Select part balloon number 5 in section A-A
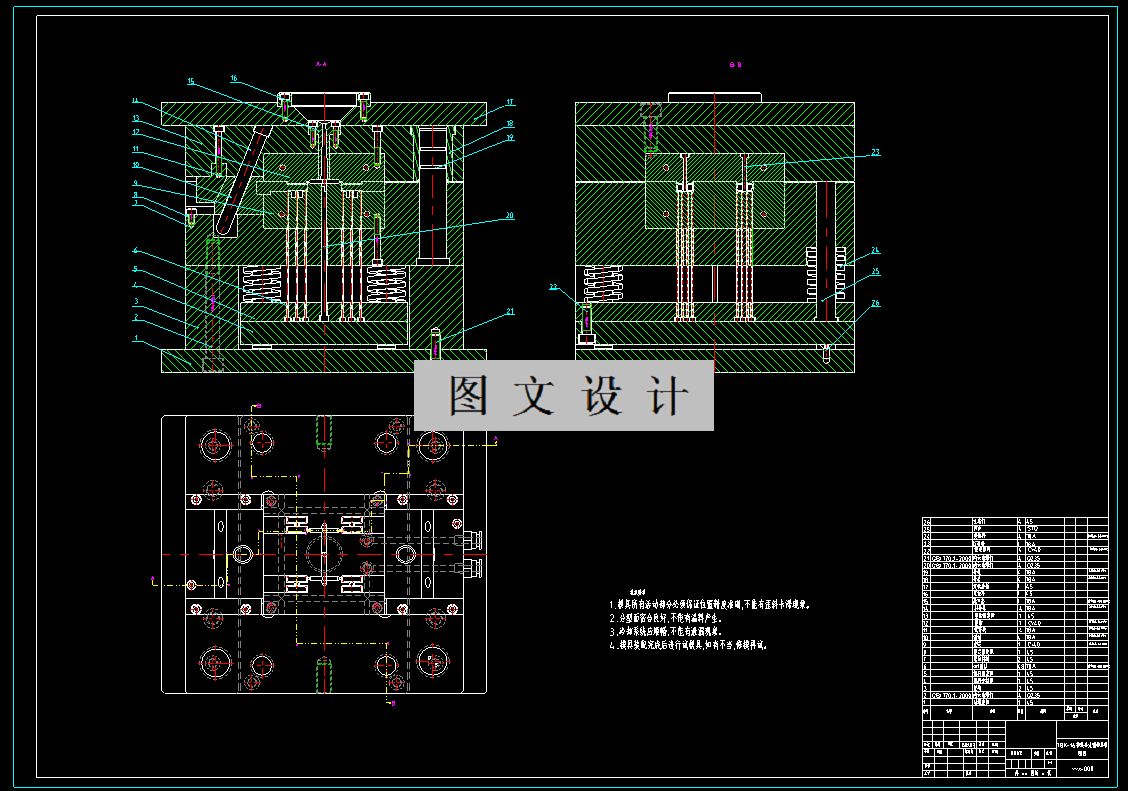Viewport: 1128px width, 791px height. point(135,270)
